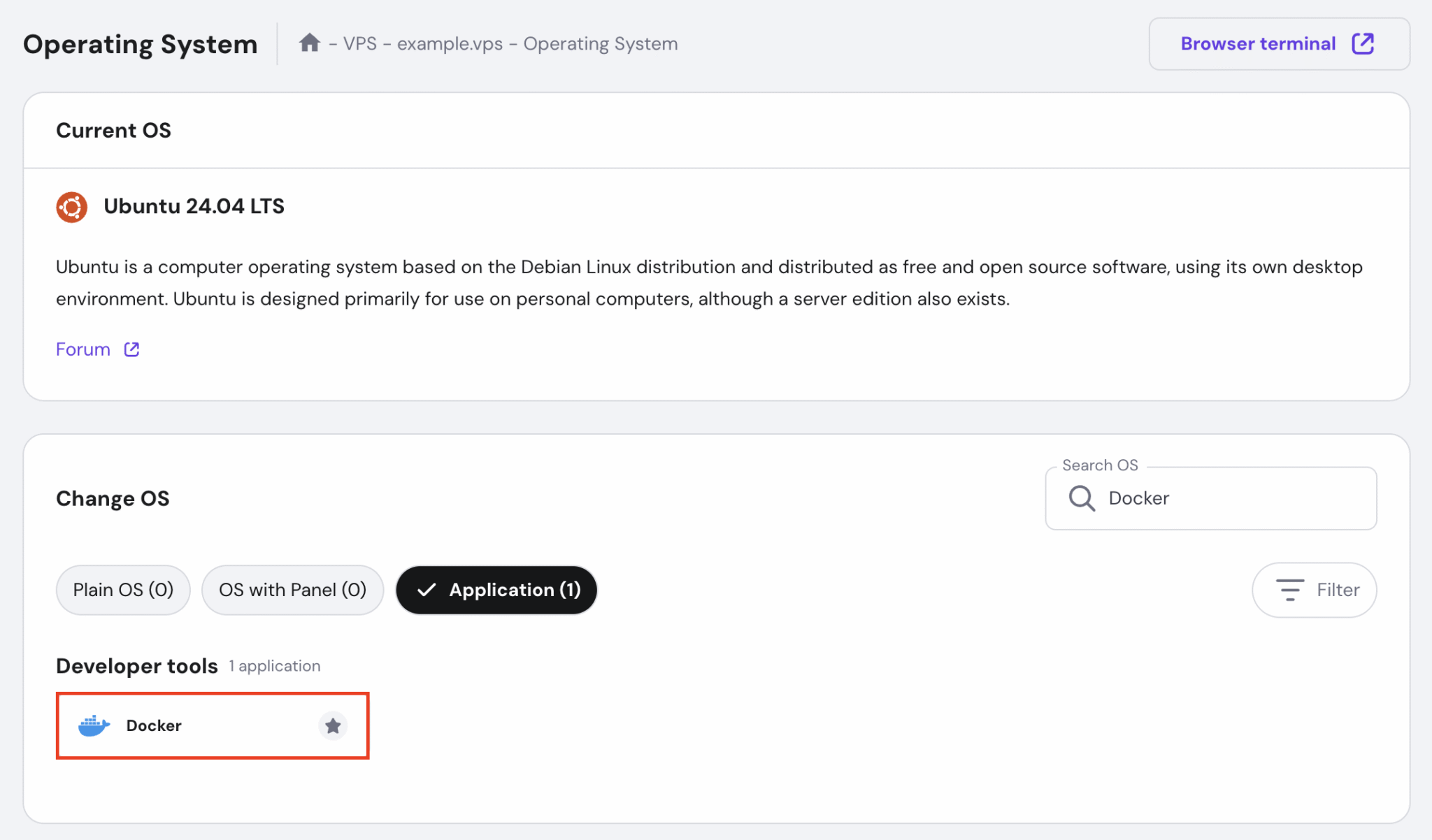The height and width of the screenshot is (840, 1432).
Task: Open the Browser terminal
Action: pos(1257,43)
